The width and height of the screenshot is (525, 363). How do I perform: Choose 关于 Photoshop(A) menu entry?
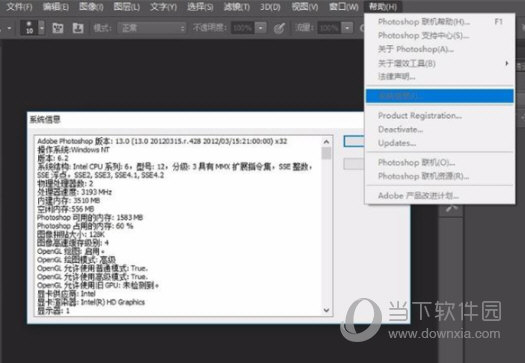click(x=440, y=49)
